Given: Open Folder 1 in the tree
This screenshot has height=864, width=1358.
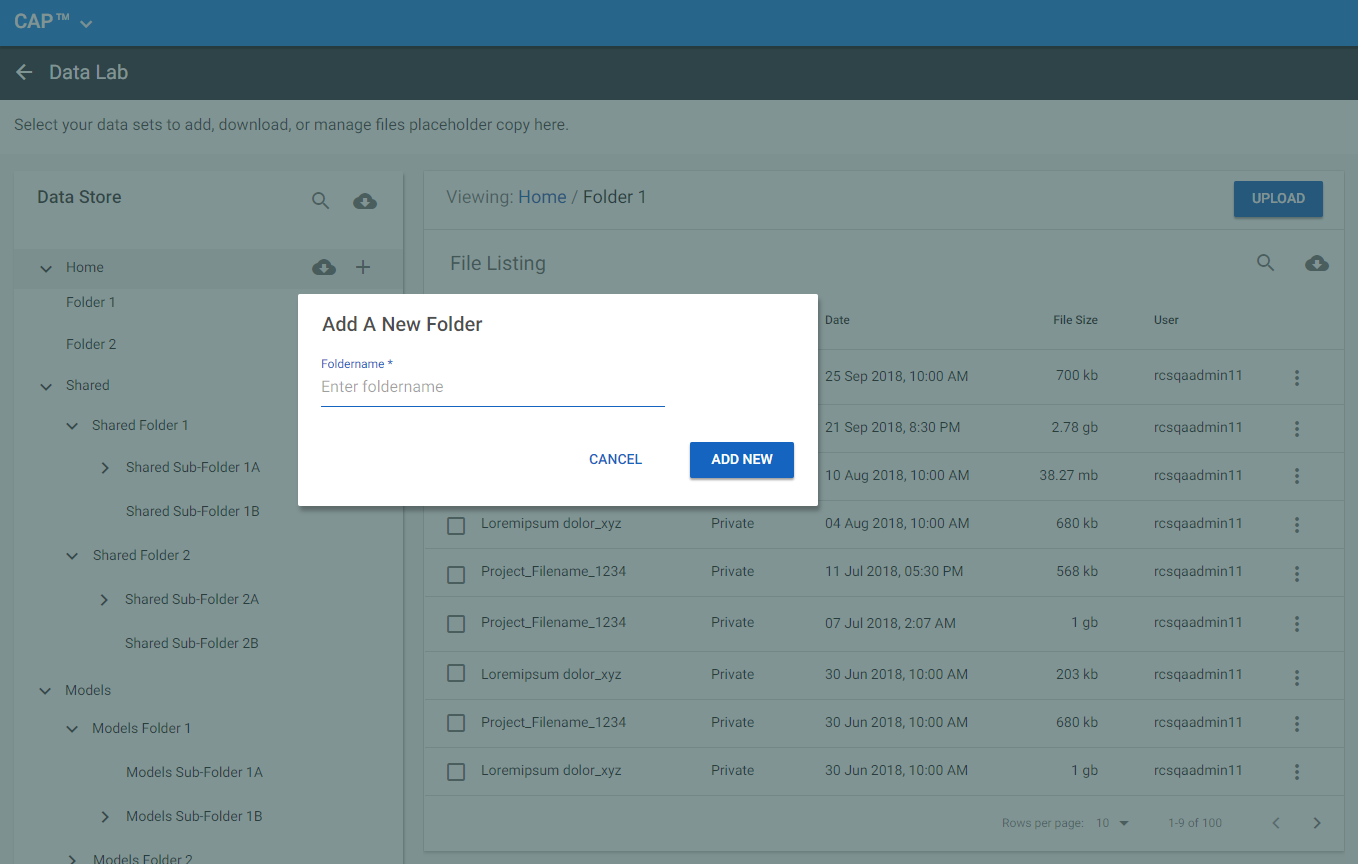Looking at the screenshot, I should click(x=91, y=302).
